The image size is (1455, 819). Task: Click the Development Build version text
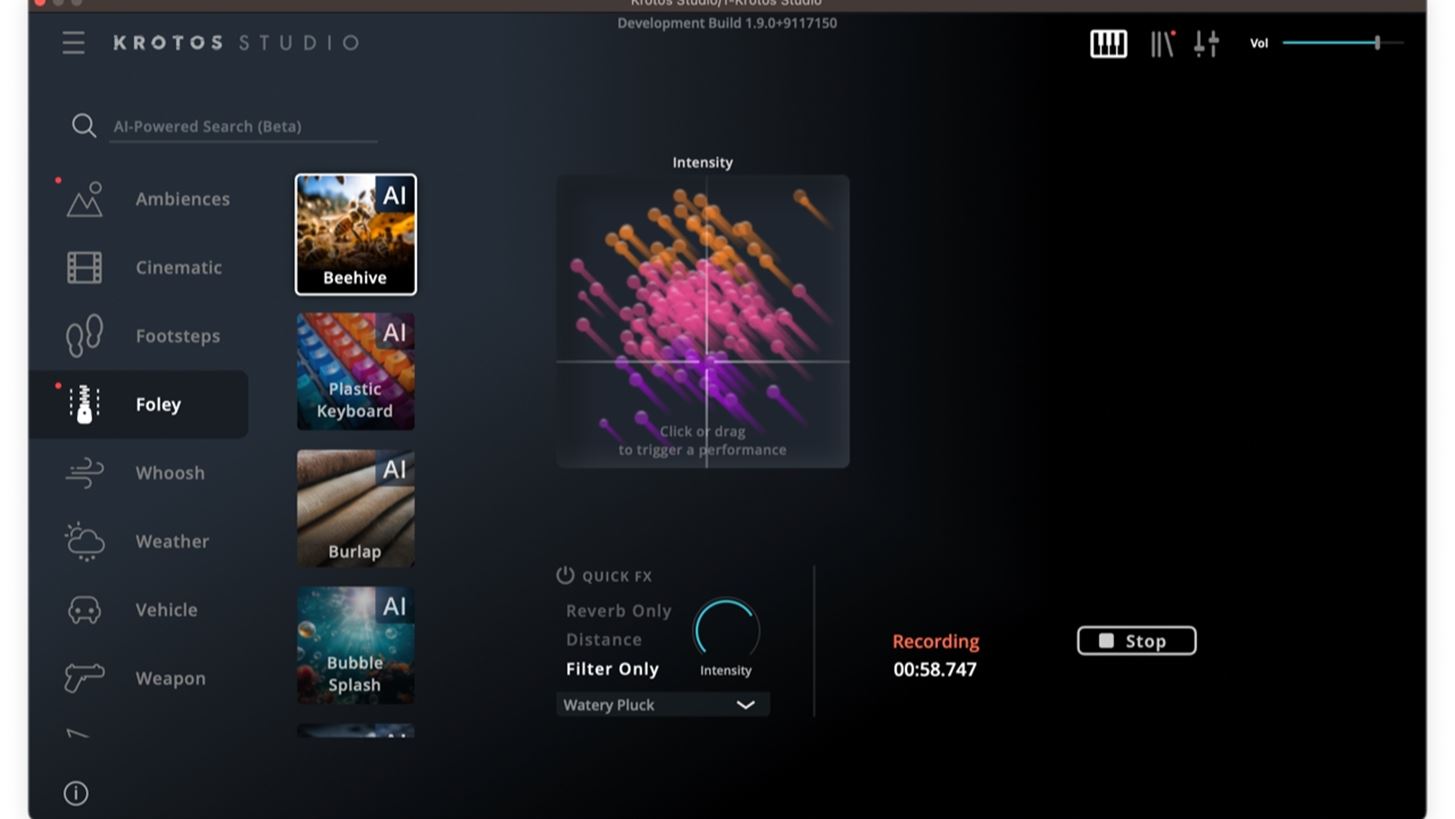point(727,22)
